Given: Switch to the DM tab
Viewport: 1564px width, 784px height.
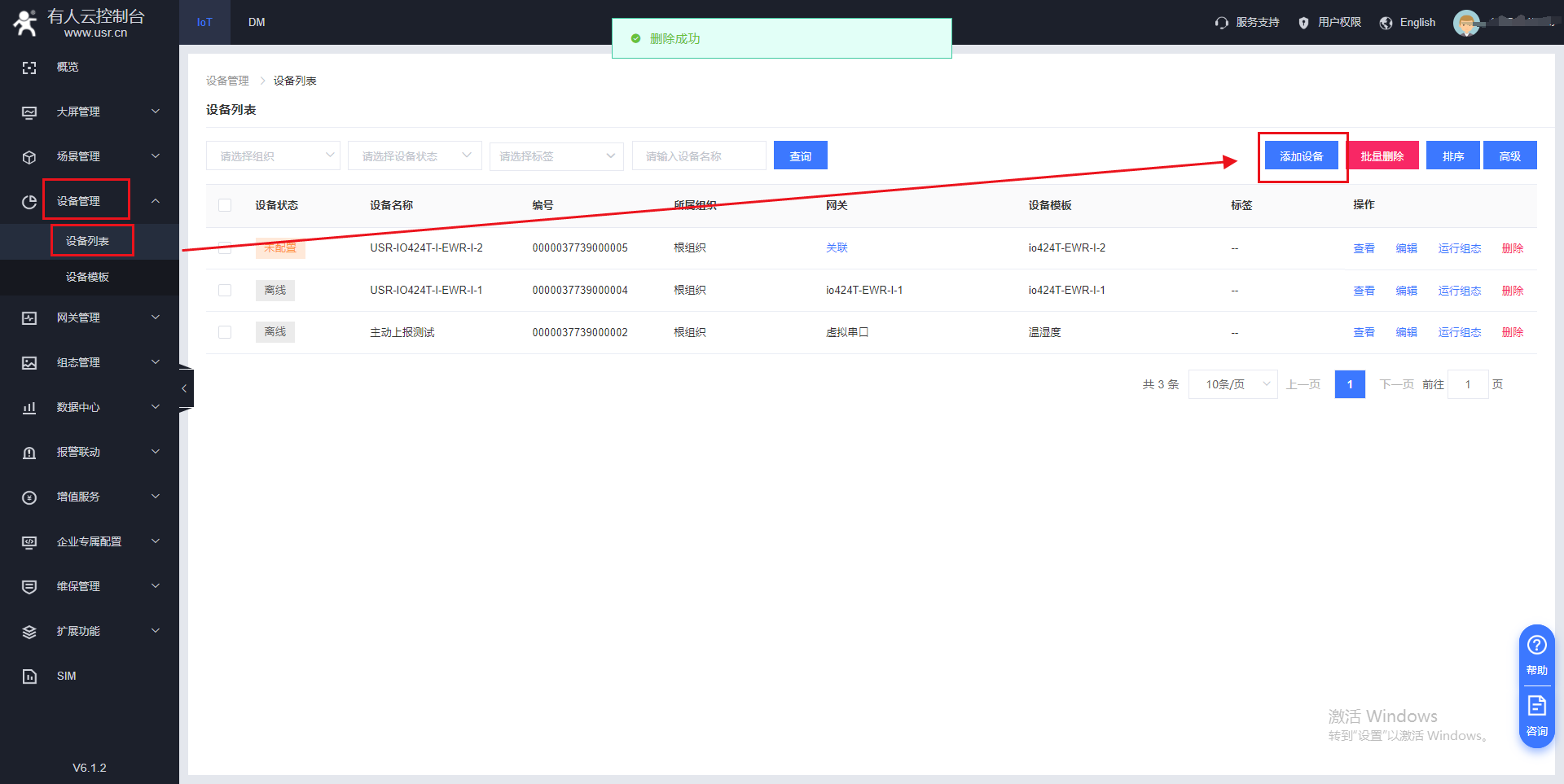Looking at the screenshot, I should 257,22.
